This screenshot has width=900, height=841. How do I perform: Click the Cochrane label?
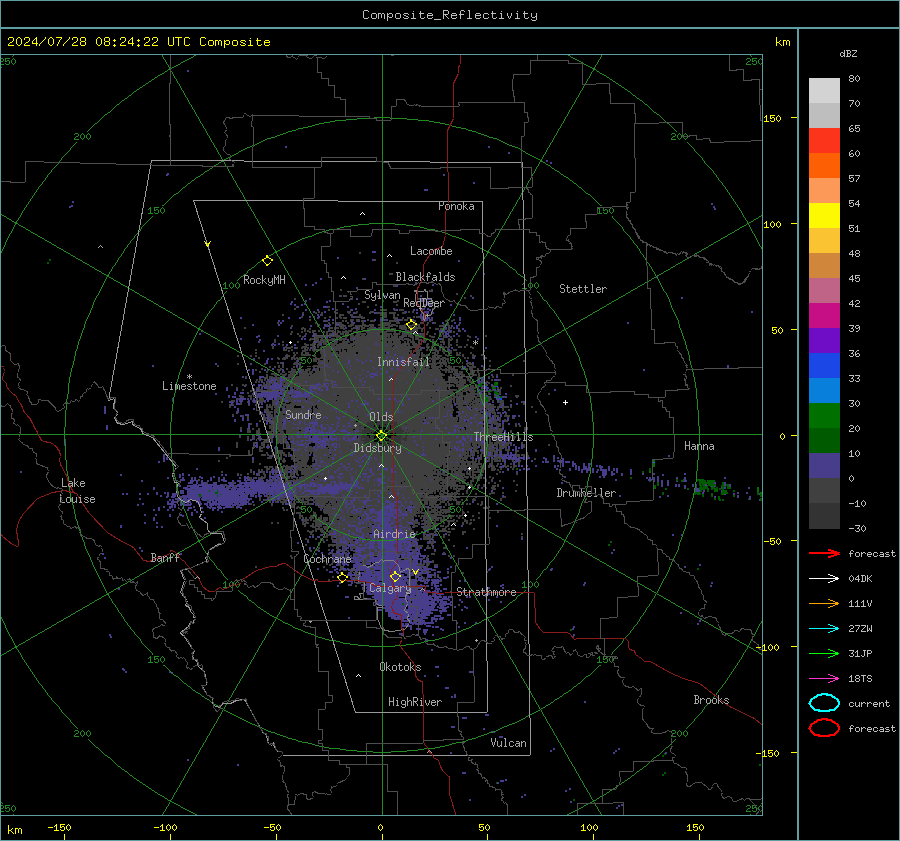pyautogui.click(x=327, y=559)
